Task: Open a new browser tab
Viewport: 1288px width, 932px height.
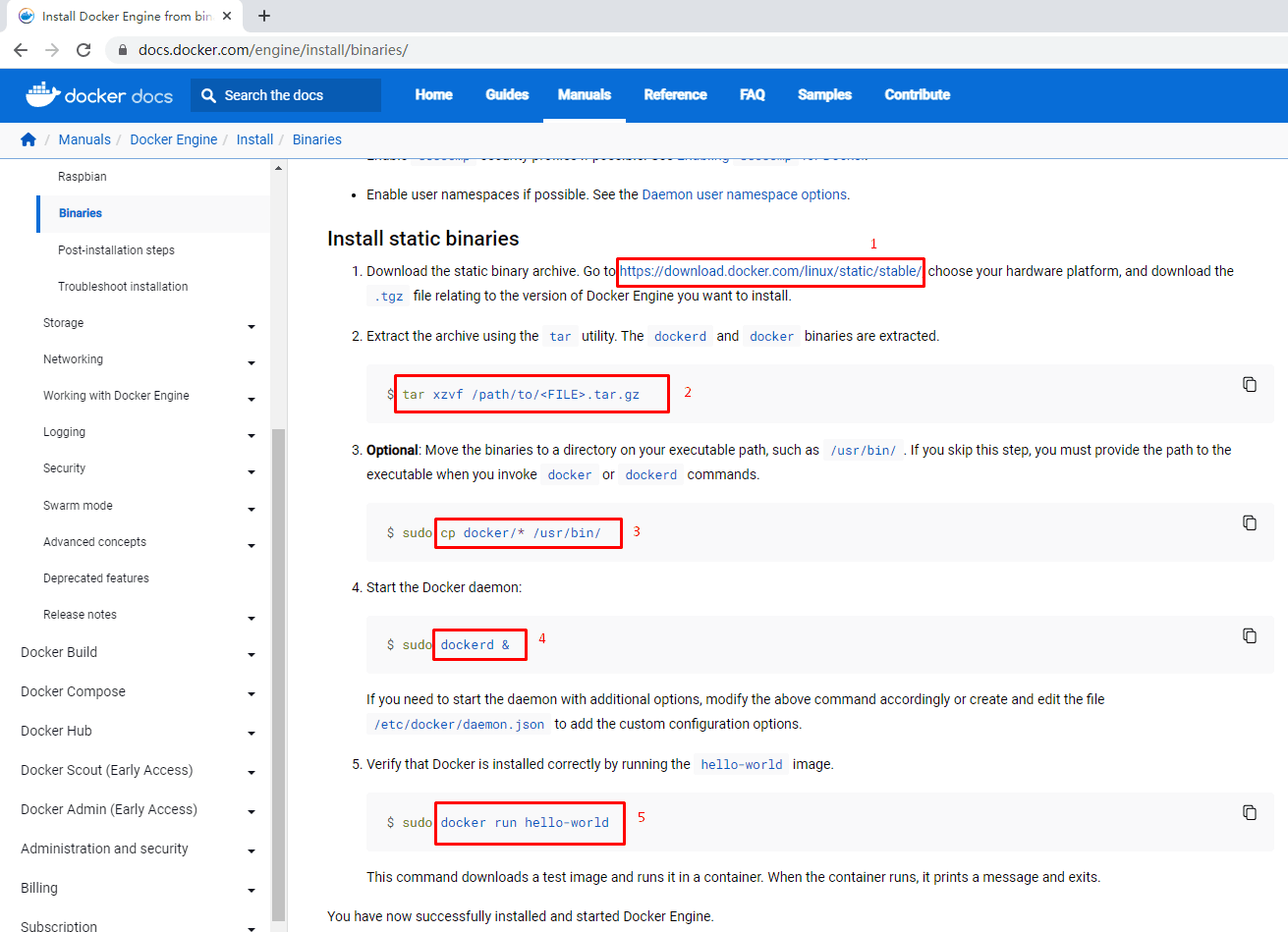Action: click(x=264, y=16)
